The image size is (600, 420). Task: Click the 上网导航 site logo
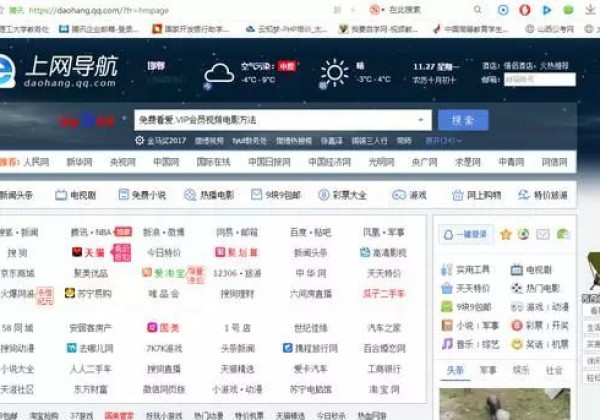[x=59, y=72]
